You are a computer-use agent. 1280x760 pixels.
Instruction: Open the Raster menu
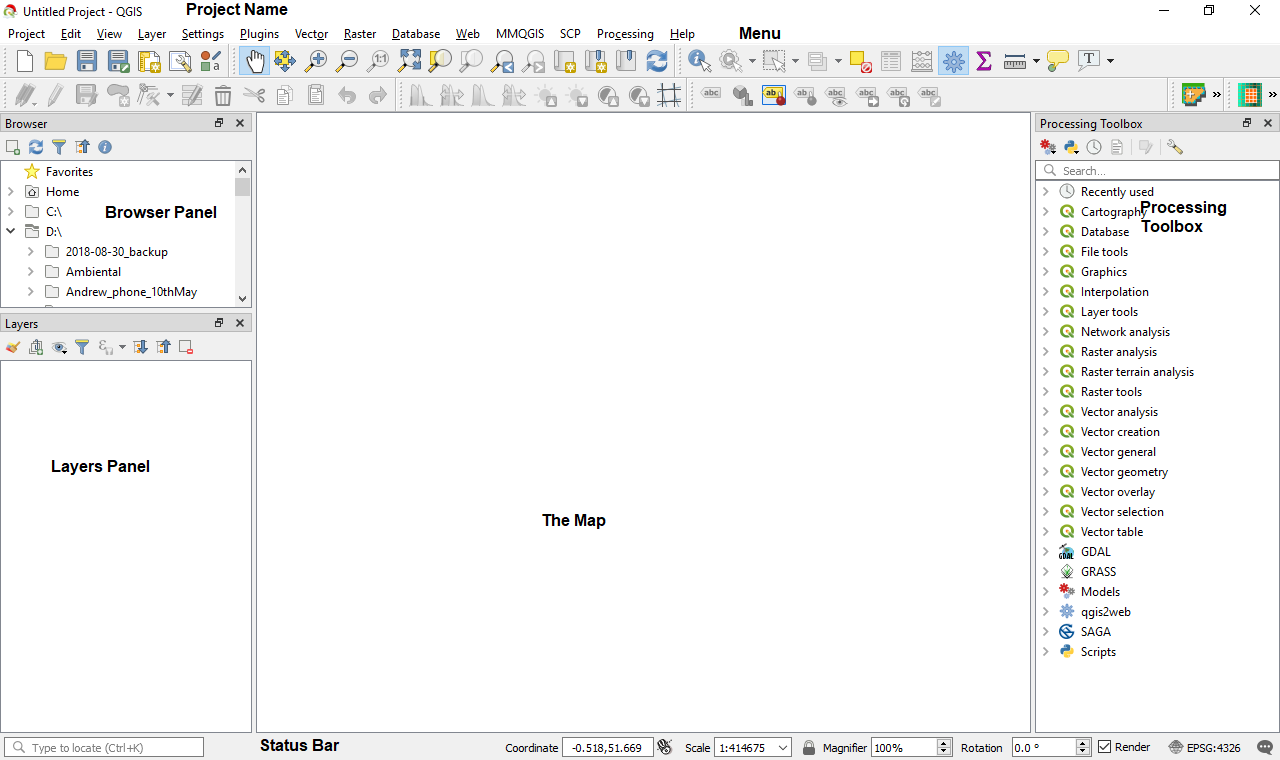tap(360, 34)
